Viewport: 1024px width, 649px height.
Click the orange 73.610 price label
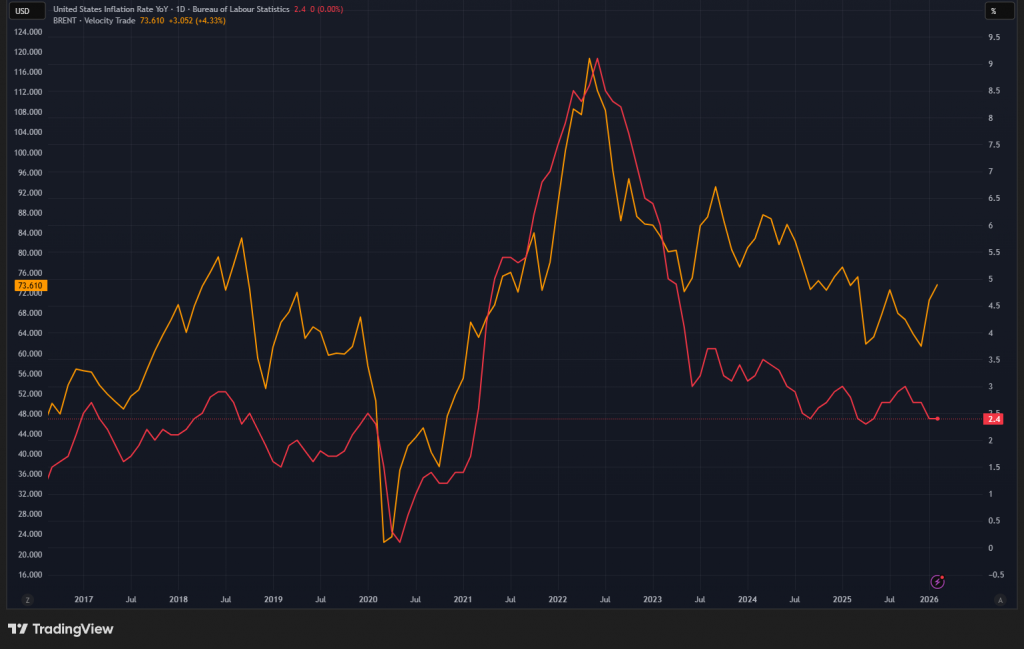[30, 286]
